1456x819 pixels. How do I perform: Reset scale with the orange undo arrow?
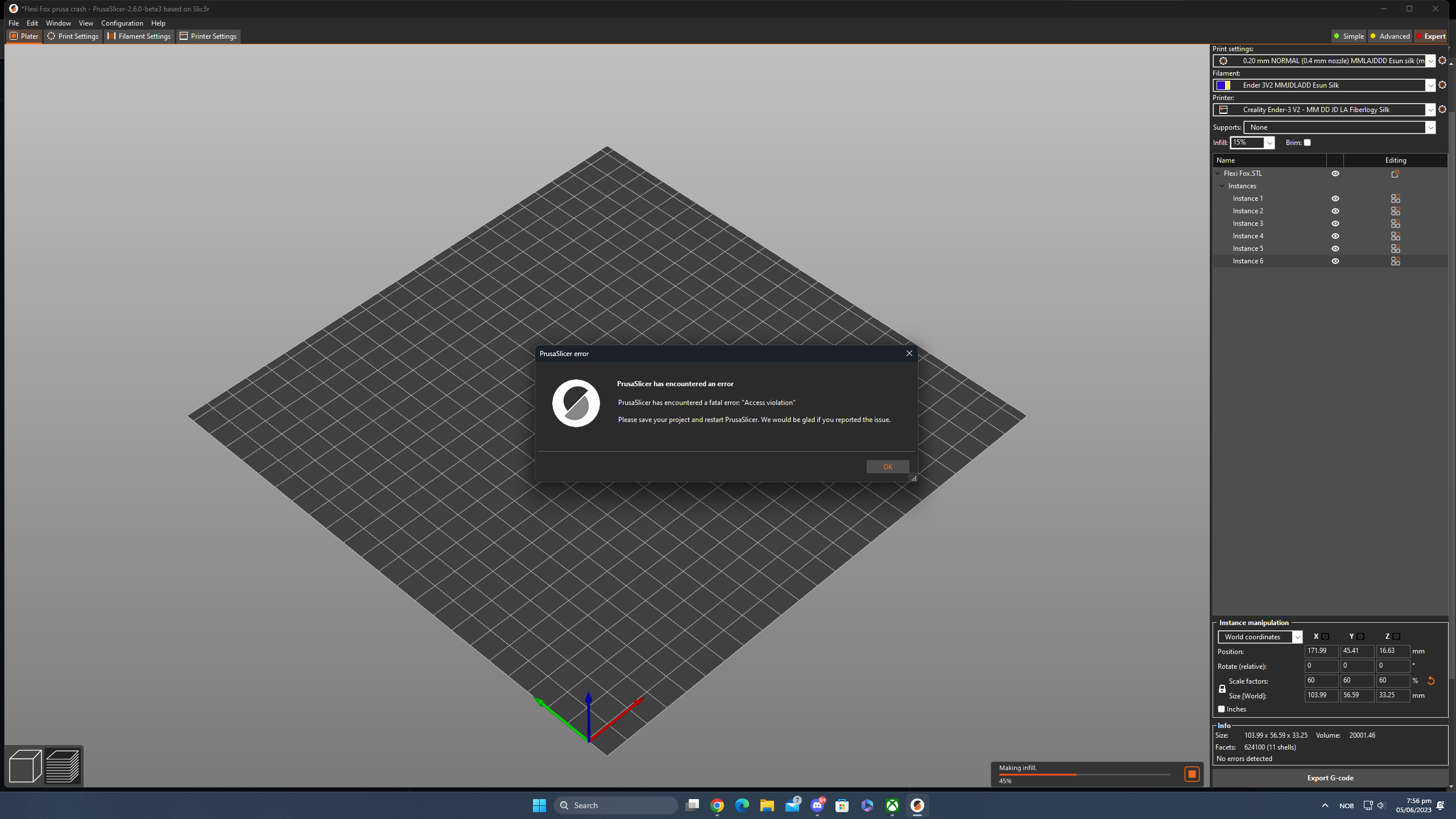point(1430,681)
